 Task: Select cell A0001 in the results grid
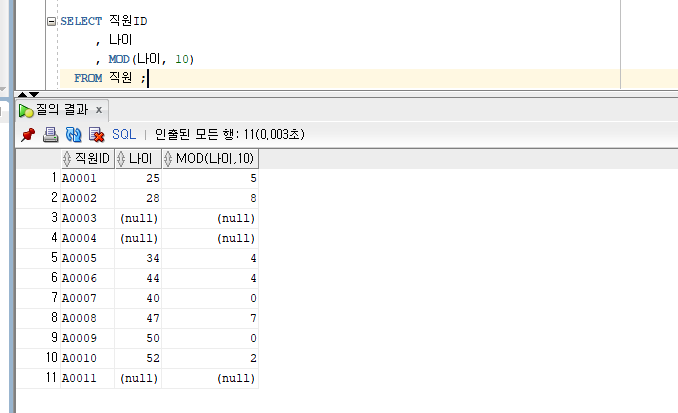(87, 178)
